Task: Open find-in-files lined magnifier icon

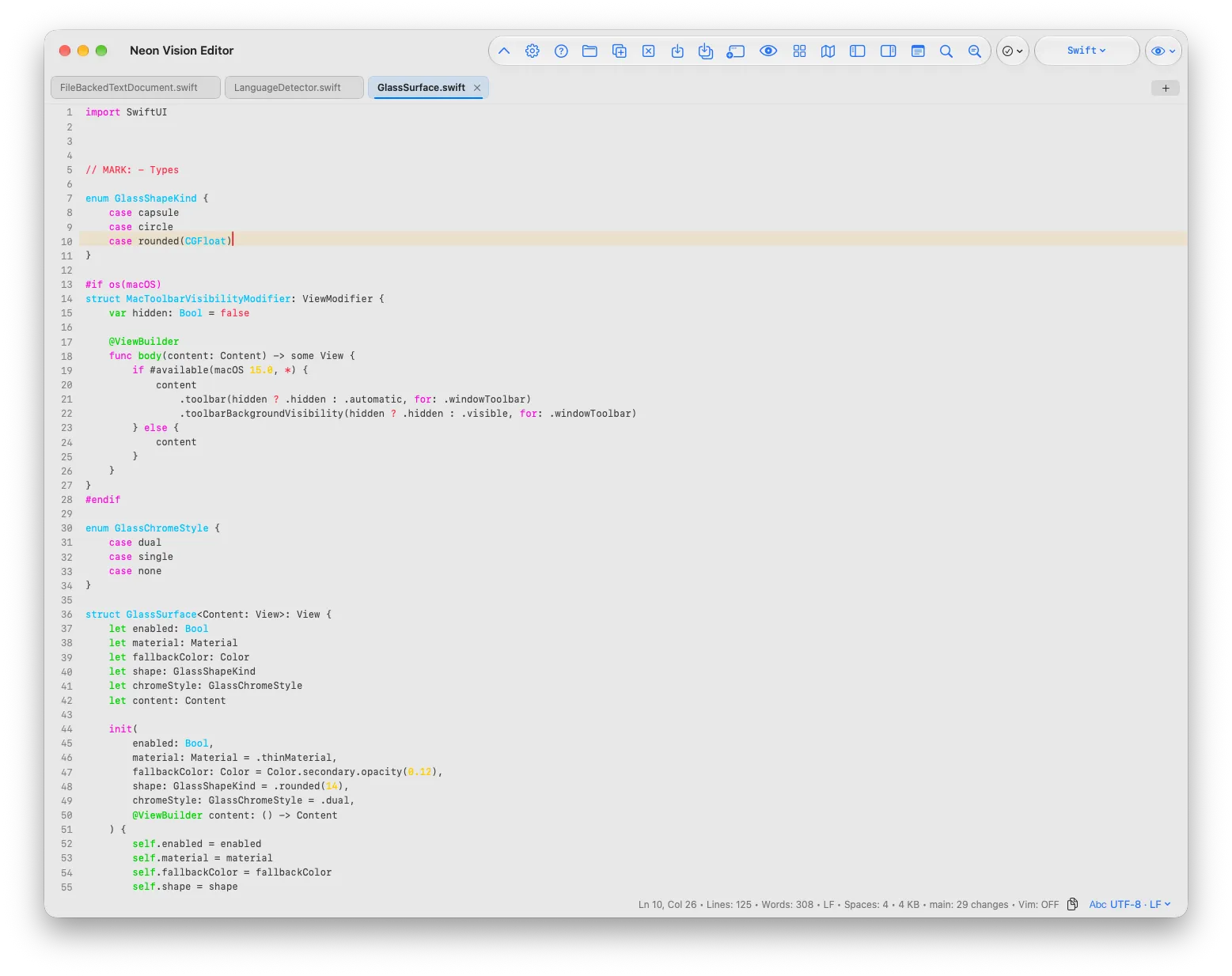Action: click(x=975, y=51)
